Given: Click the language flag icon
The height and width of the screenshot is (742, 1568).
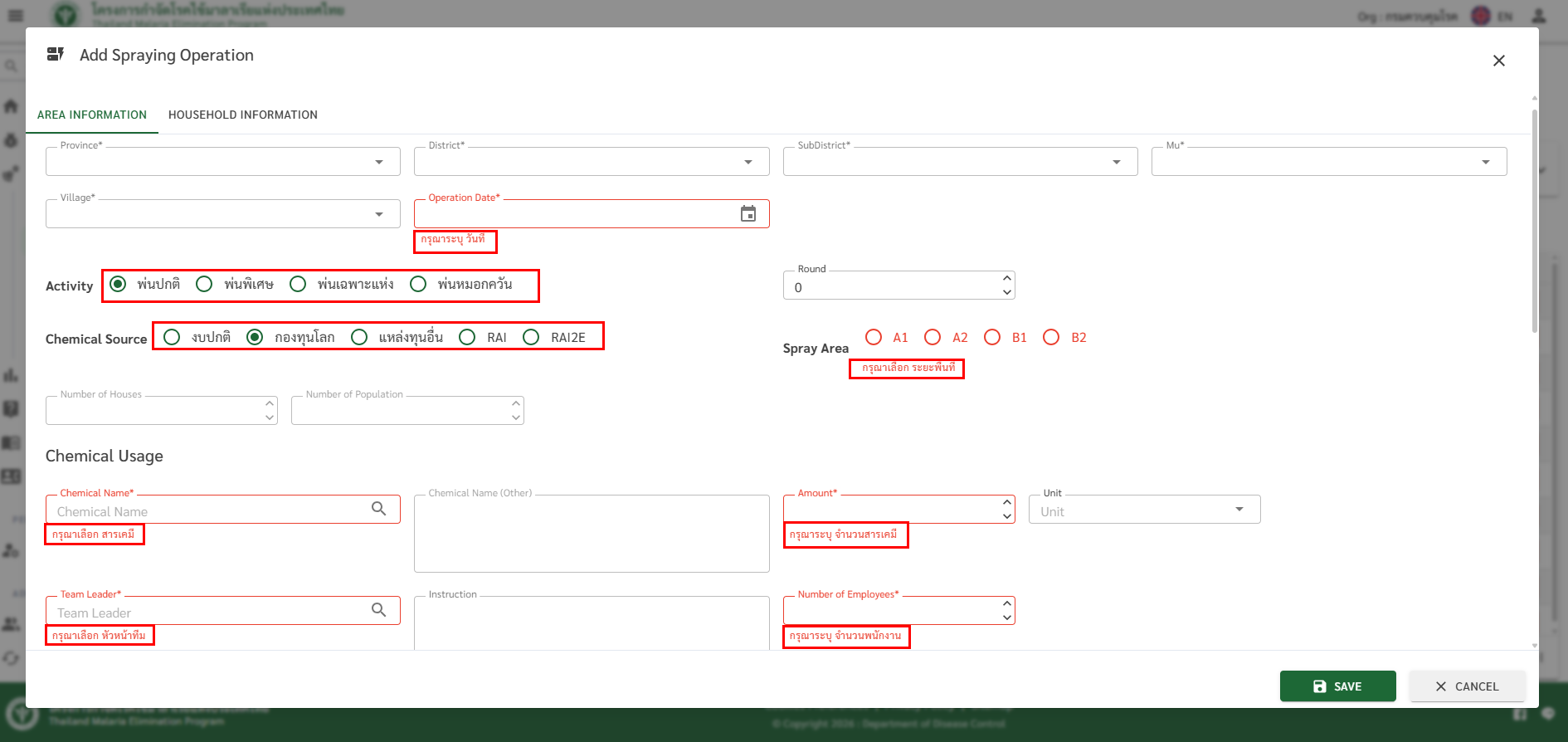Looking at the screenshot, I should (1481, 16).
